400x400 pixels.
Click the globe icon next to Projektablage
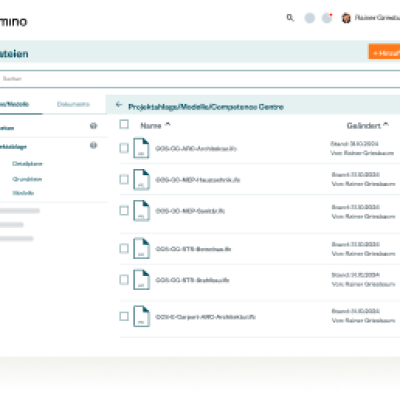click(94, 145)
